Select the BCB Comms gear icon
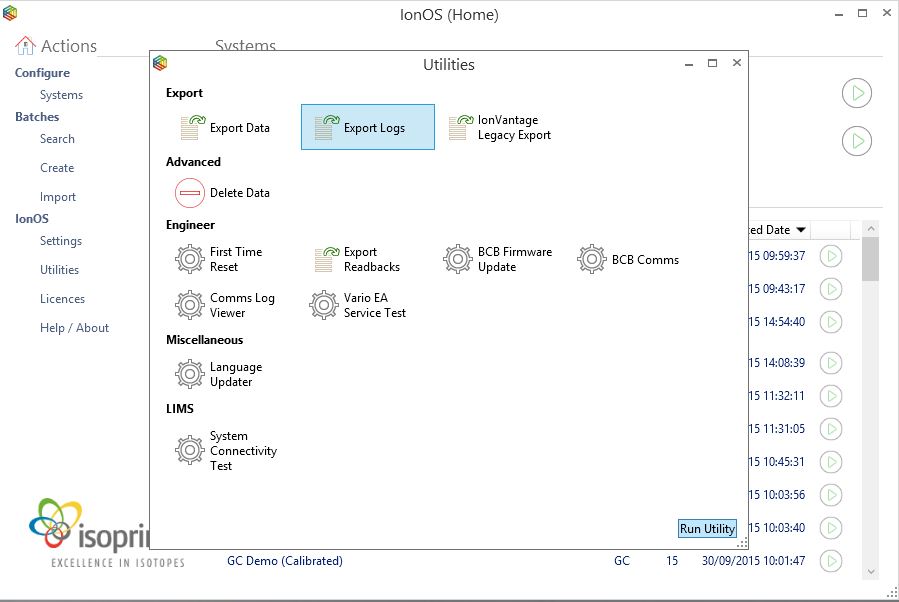 tap(592, 260)
